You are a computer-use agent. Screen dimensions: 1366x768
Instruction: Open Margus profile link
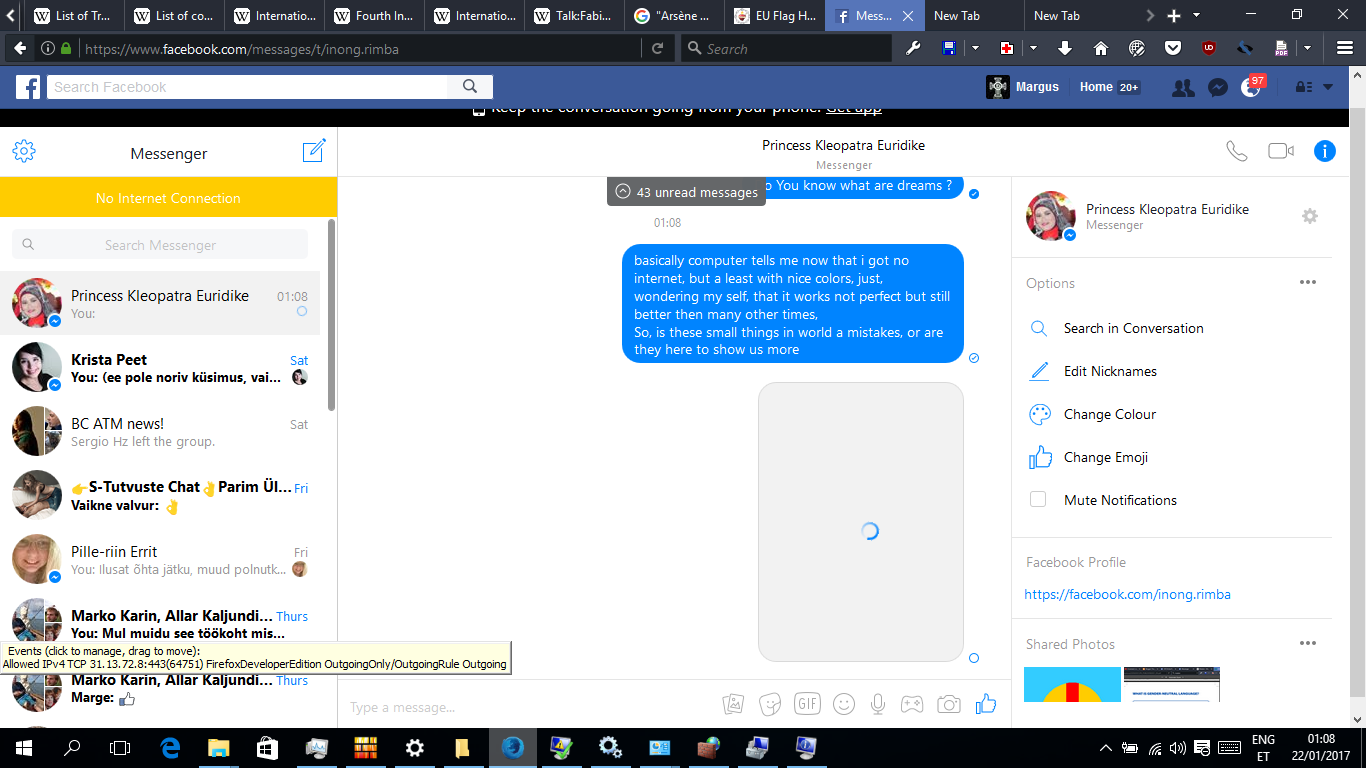1022,87
